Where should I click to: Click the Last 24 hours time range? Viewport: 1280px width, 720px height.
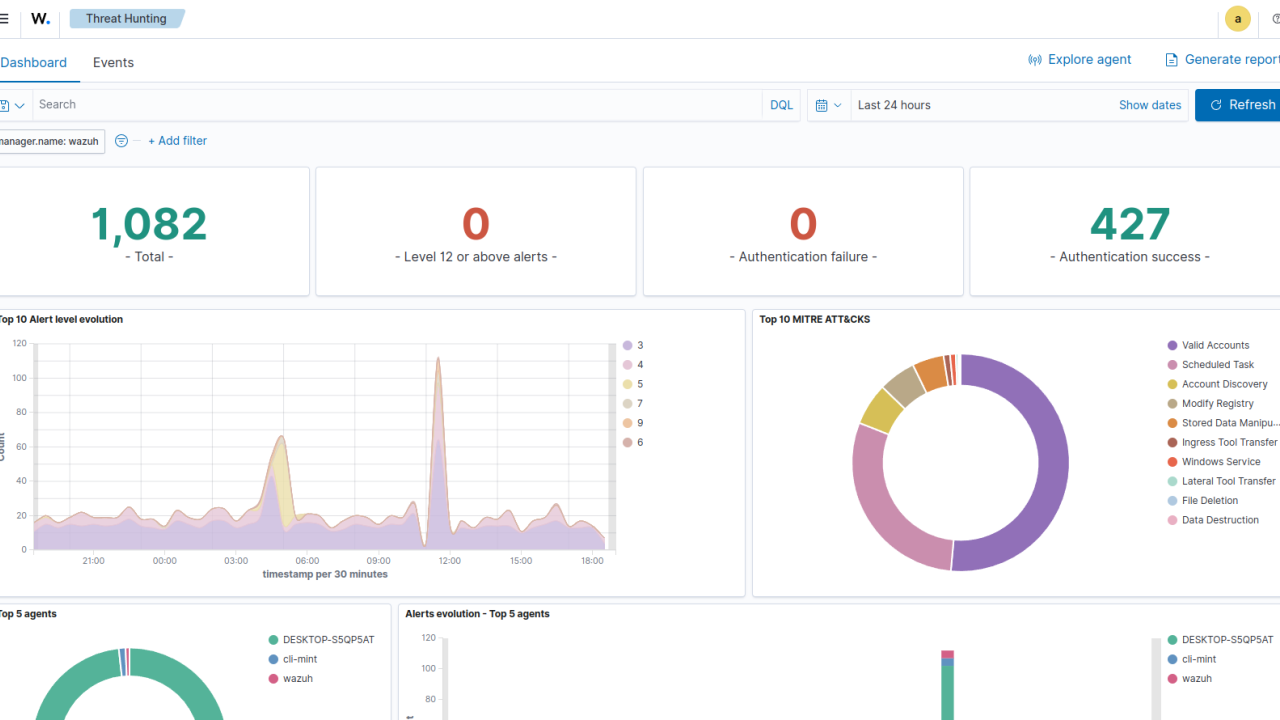[894, 105]
